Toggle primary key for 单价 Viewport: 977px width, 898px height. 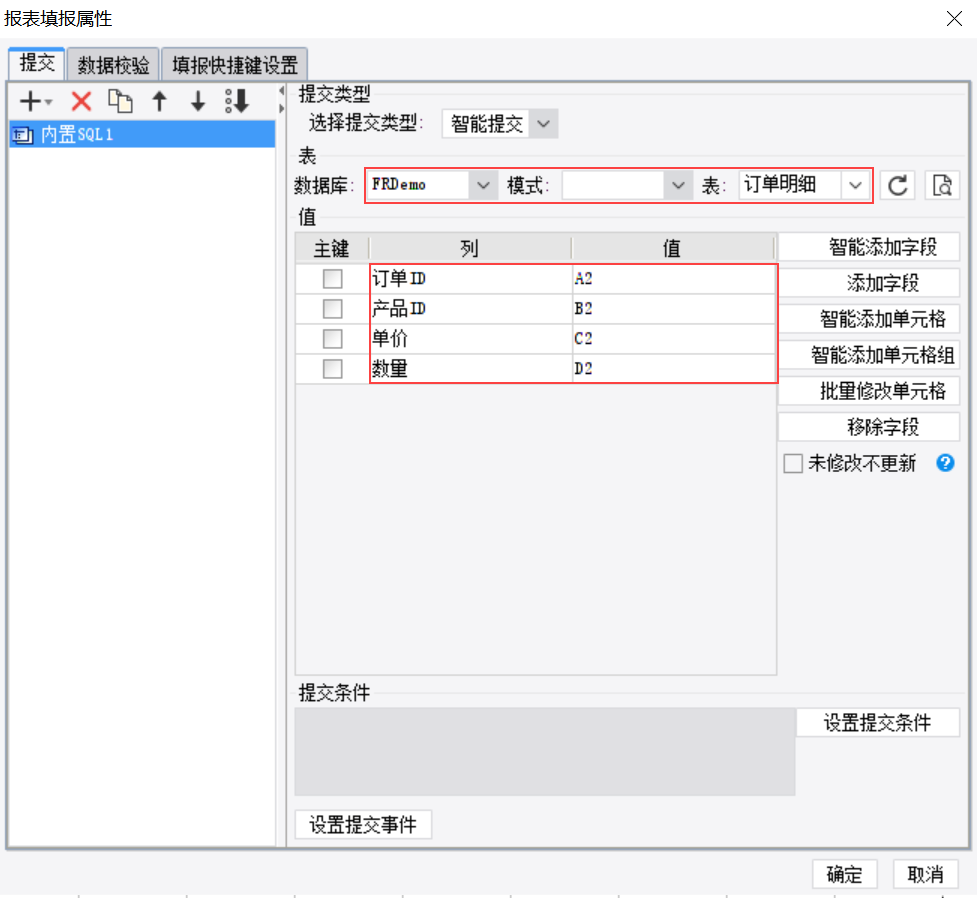[333, 338]
